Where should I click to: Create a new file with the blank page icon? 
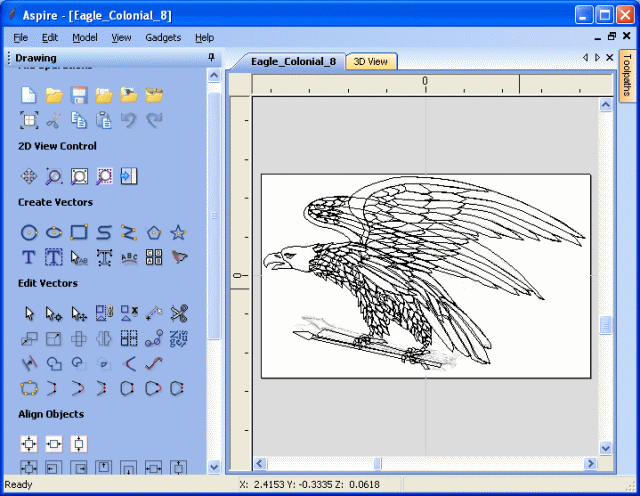(29, 95)
